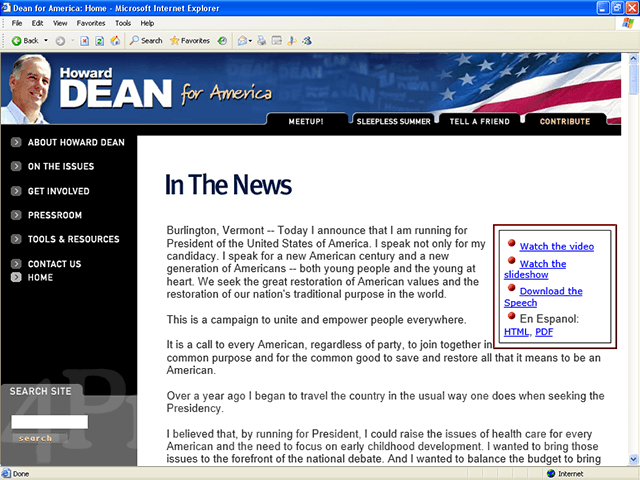The width and height of the screenshot is (640, 480).
Task: Refresh the page using the Refresh icon
Action: pyautogui.click(x=100, y=41)
